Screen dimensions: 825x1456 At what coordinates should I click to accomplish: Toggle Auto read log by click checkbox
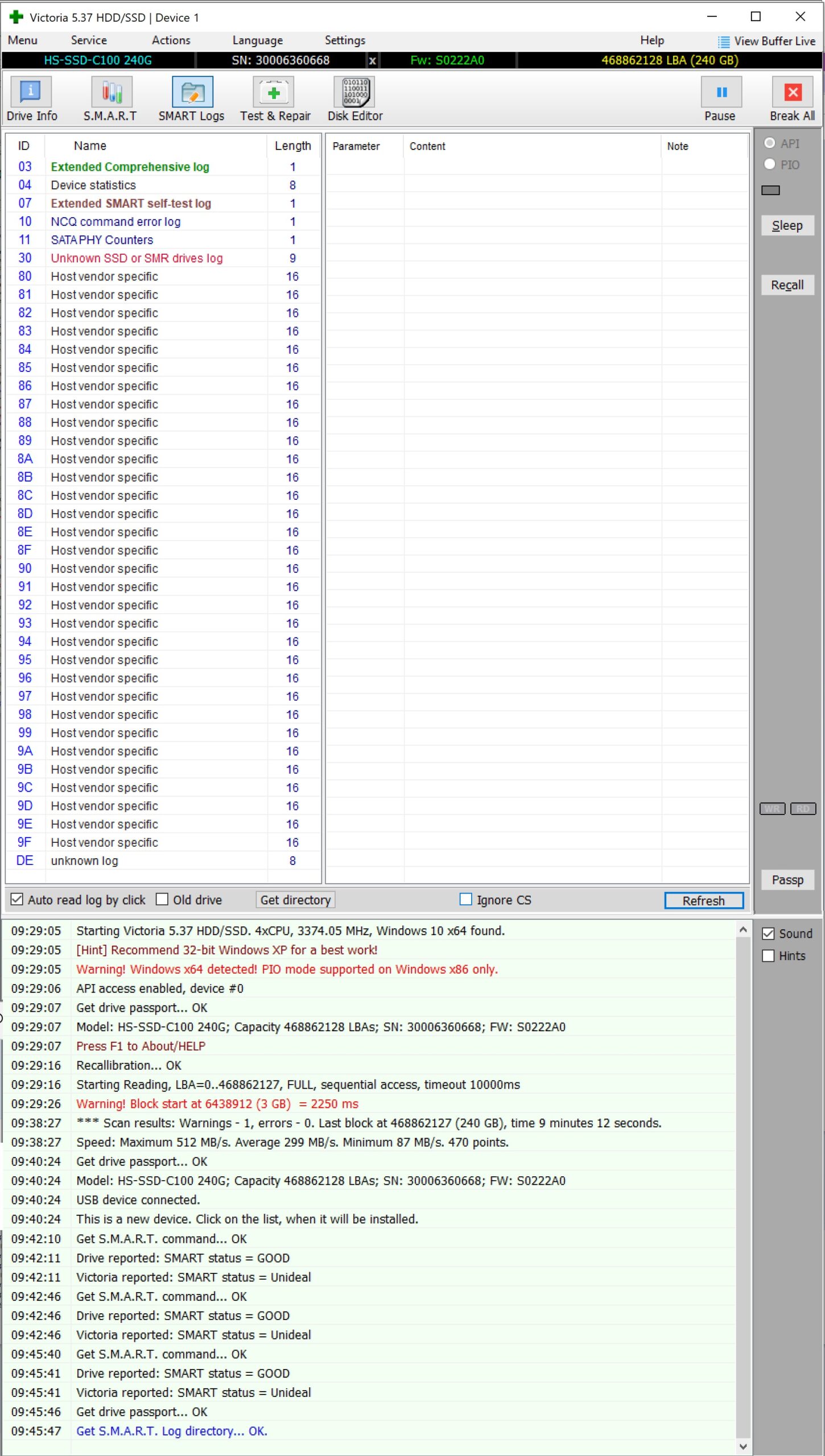(x=17, y=899)
